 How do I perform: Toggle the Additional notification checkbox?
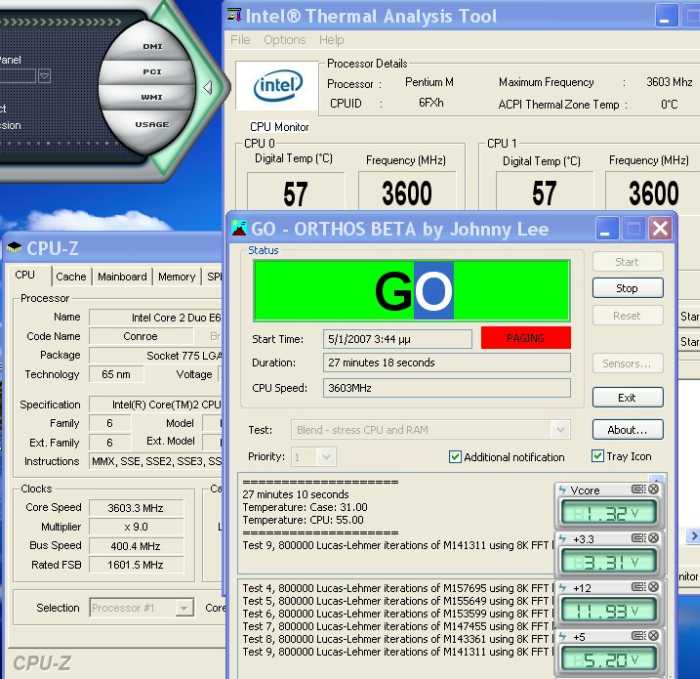[455, 457]
